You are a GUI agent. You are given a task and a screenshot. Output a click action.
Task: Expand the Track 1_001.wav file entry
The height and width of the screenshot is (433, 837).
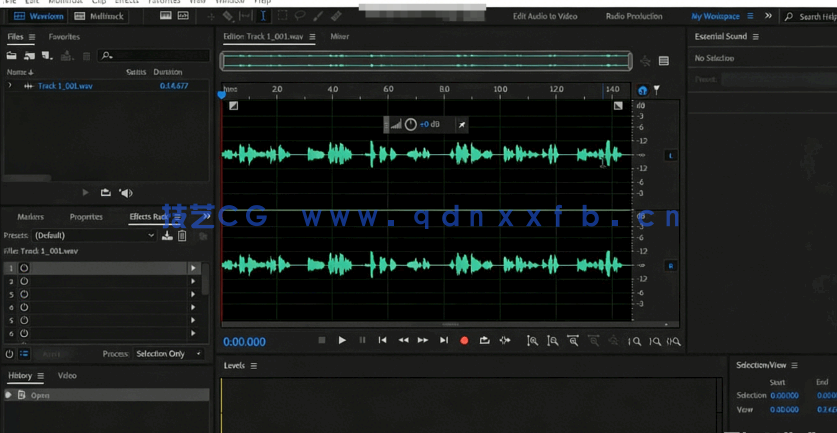tap(10, 86)
